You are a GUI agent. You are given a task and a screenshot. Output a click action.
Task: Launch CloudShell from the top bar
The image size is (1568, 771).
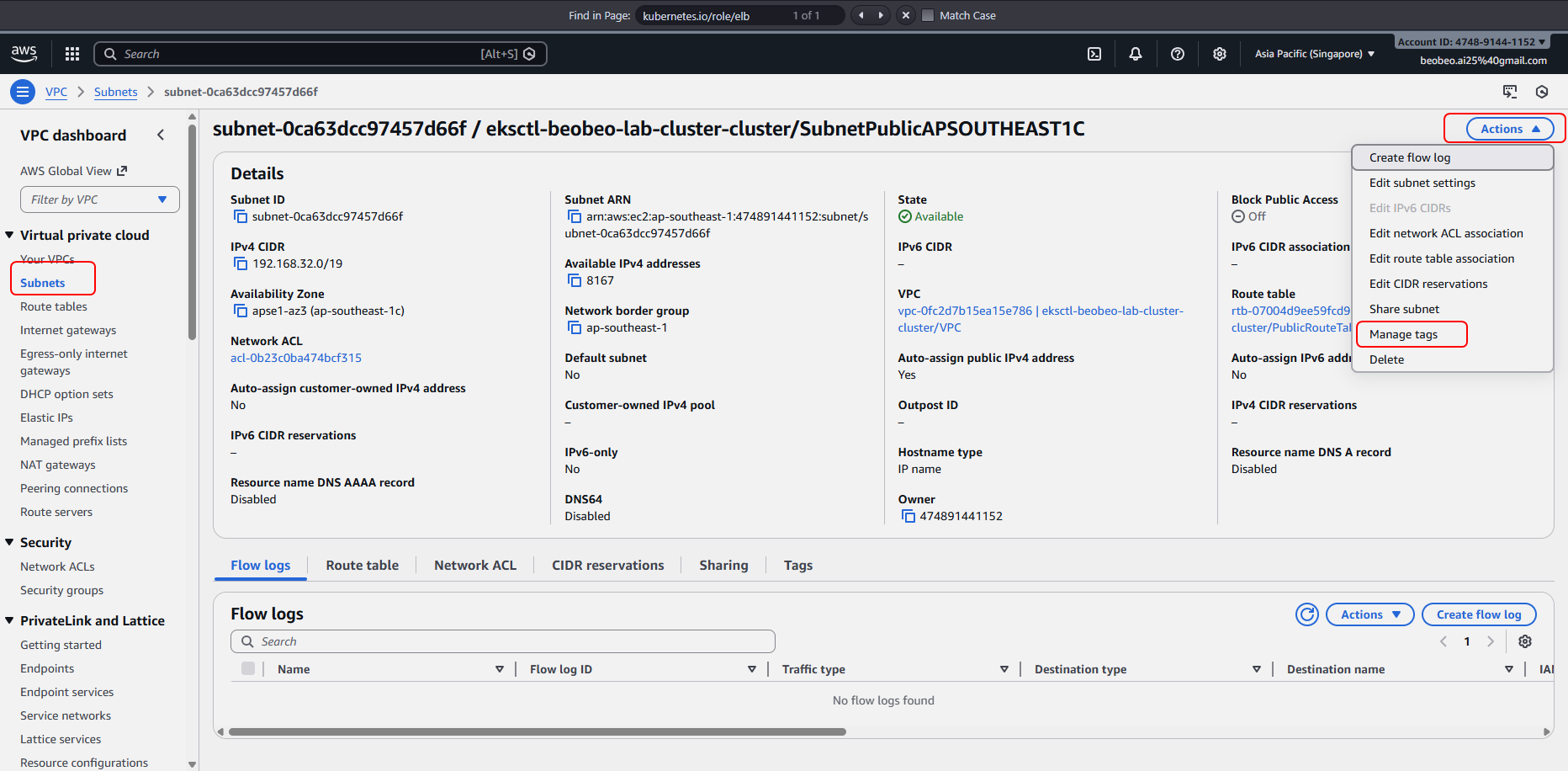pos(1094,54)
